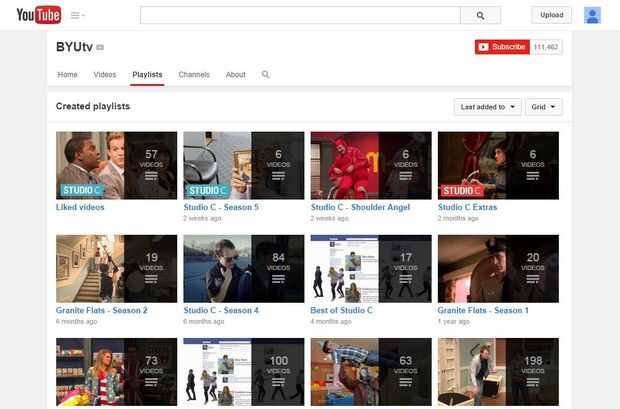
Task: Click playlist list icon on Studio C Season 4
Action: pyautogui.click(x=278, y=279)
